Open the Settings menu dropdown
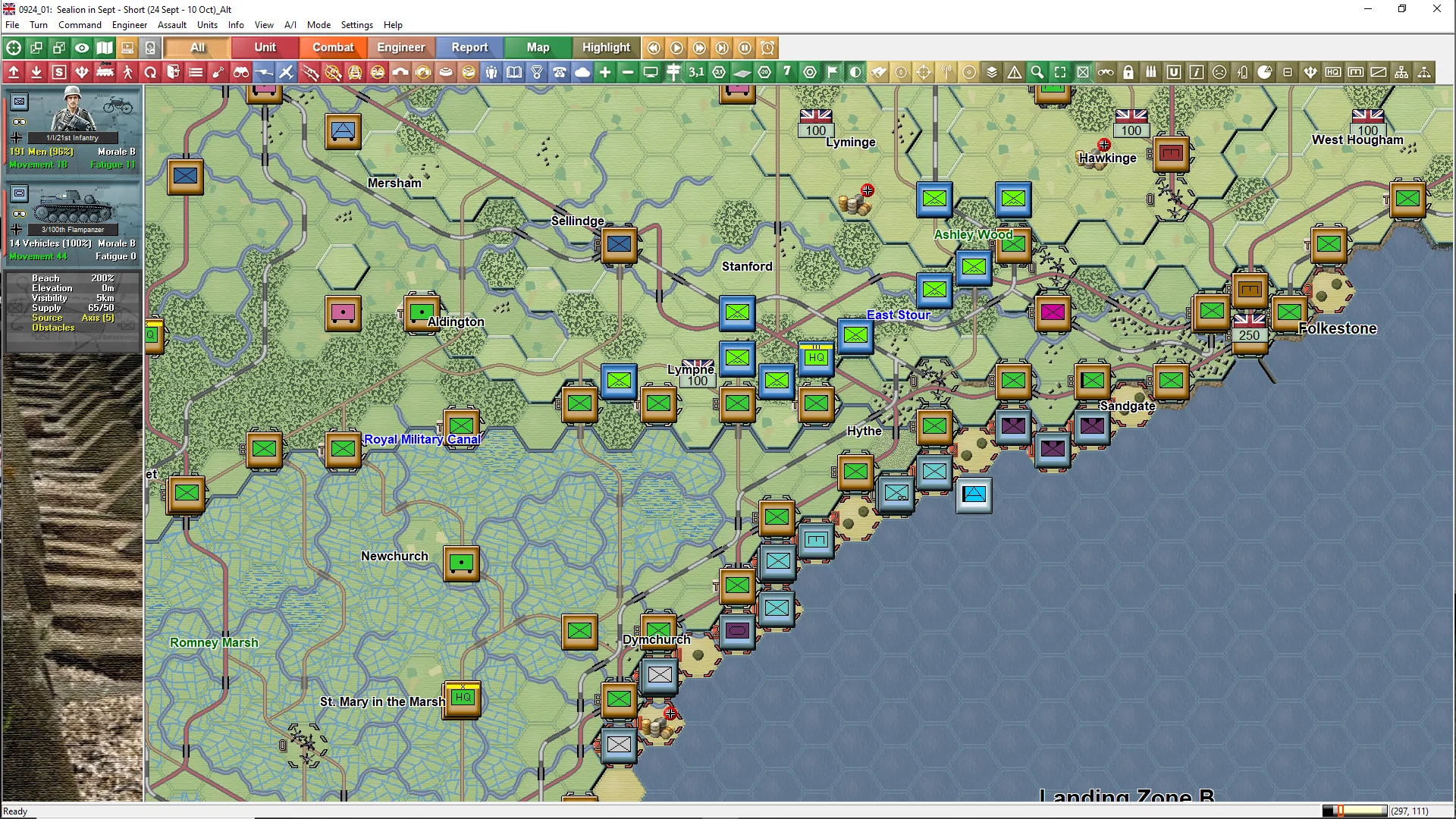This screenshot has width=1456, height=819. (x=356, y=25)
